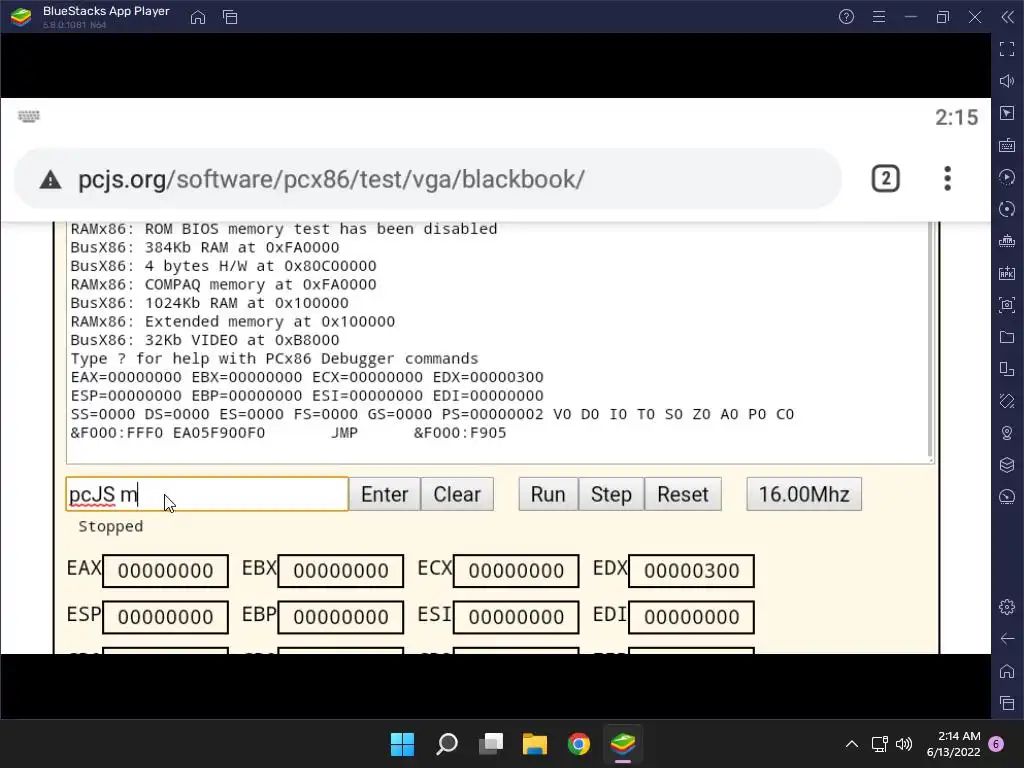
Task: Click the EDX register value 00000300
Action: pyautogui.click(x=692, y=571)
